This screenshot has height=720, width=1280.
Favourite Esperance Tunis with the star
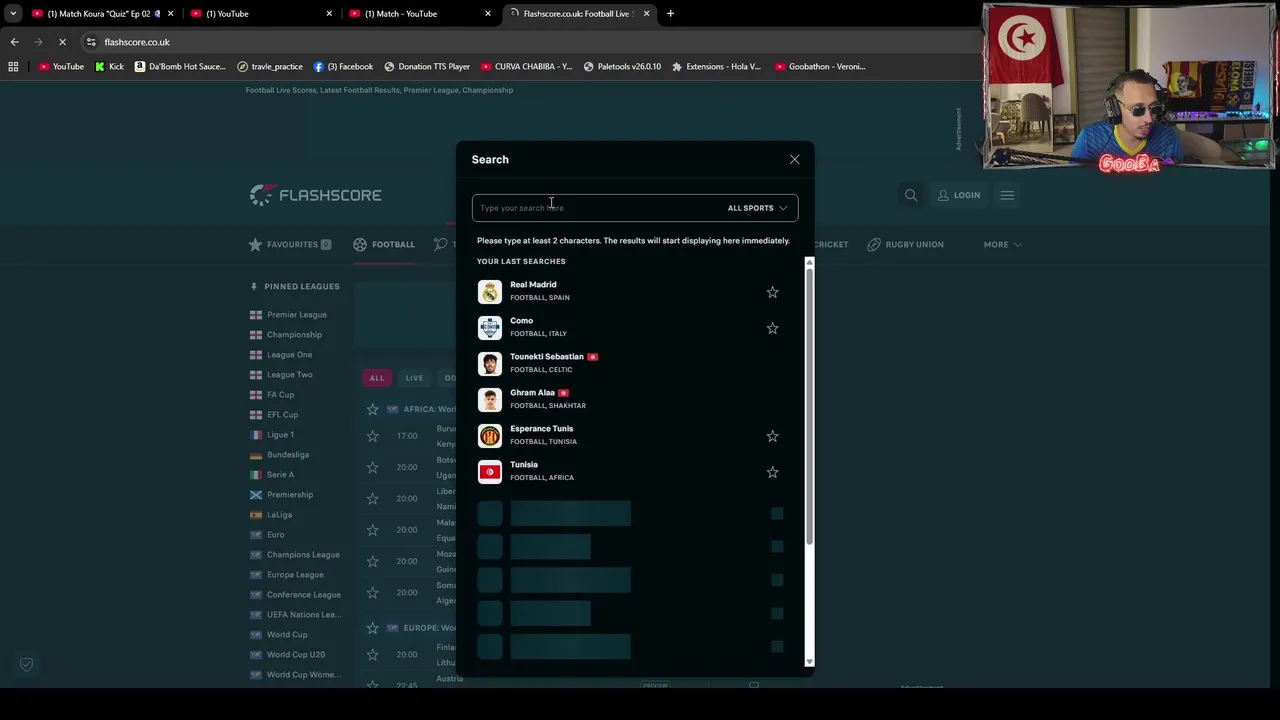click(772, 436)
